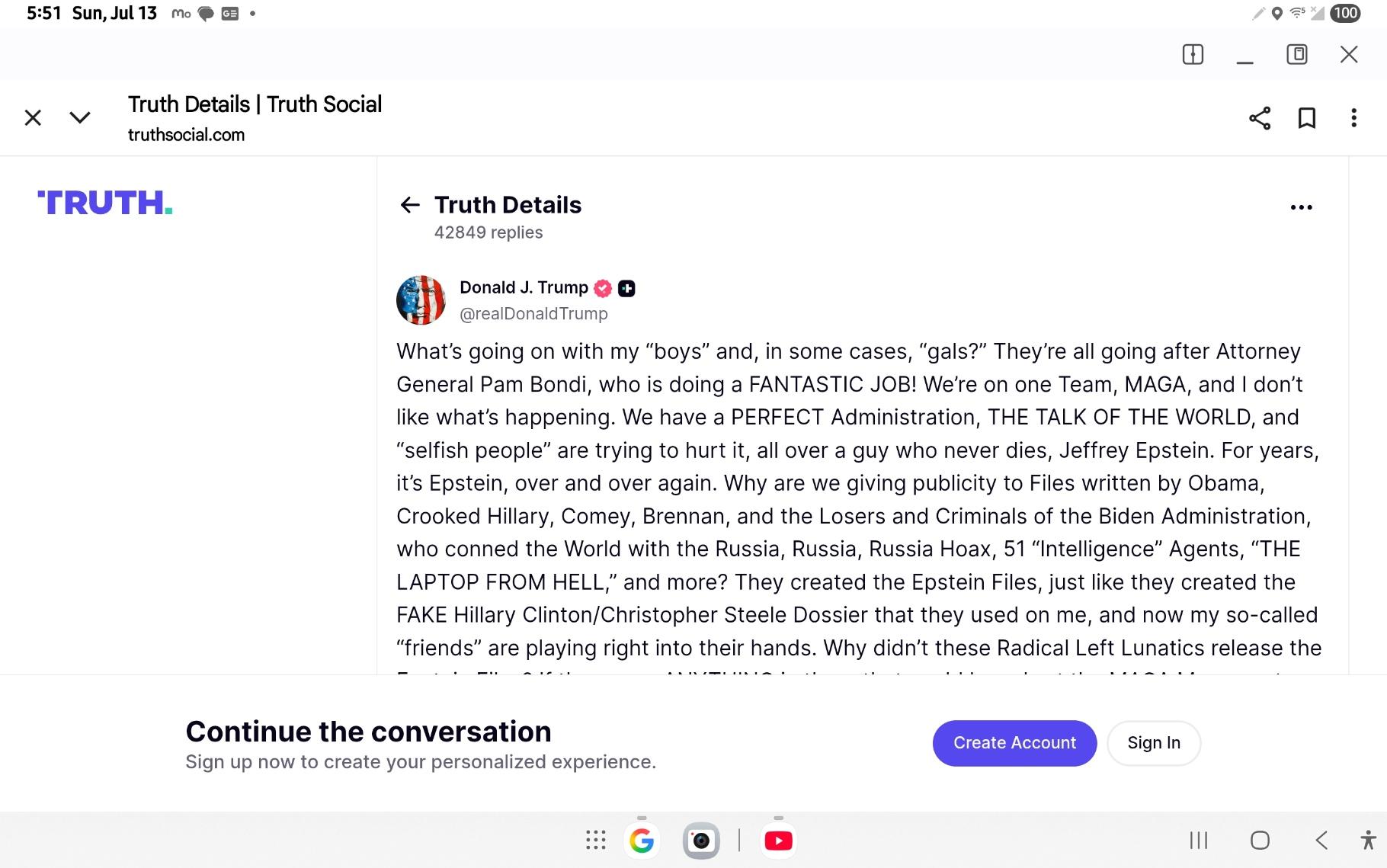Close the custom tab with X icon
This screenshot has height=868, width=1387.
point(33,118)
